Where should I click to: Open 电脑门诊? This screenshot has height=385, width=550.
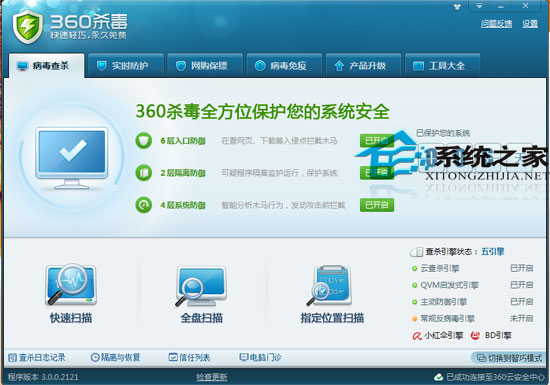pyautogui.click(x=260, y=357)
